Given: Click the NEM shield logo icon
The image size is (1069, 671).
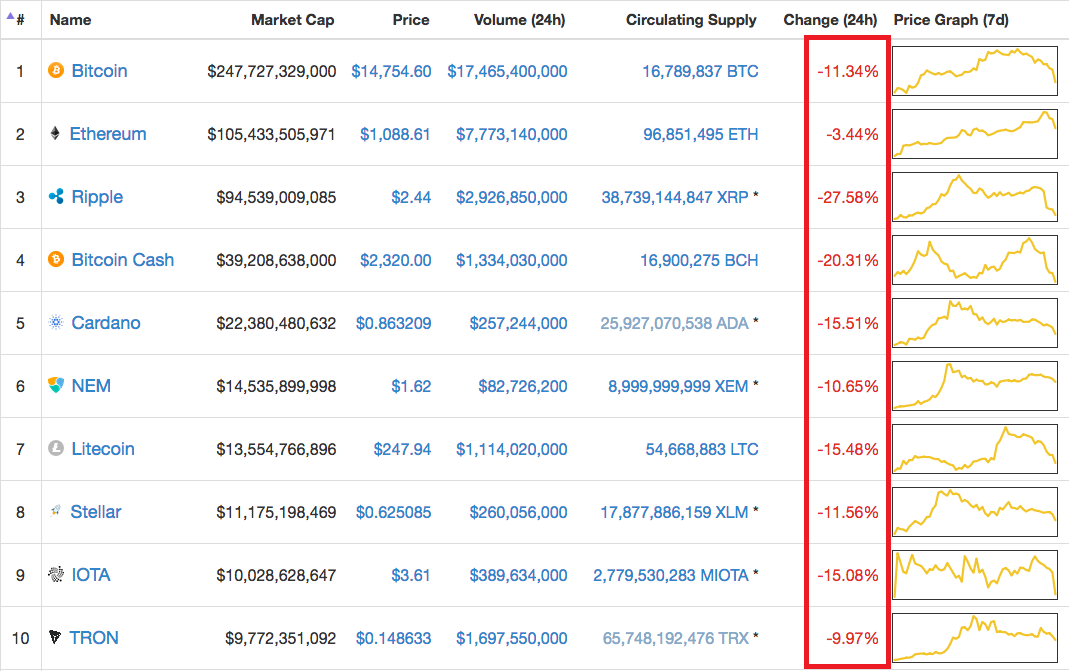Looking at the screenshot, I should pyautogui.click(x=56, y=385).
